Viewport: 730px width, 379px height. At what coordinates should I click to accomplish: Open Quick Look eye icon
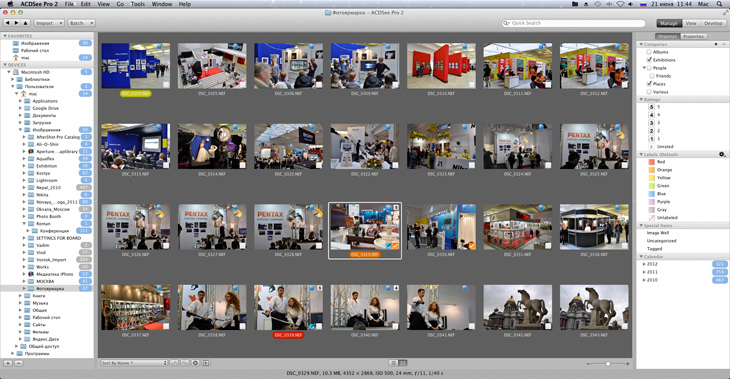click(196, 363)
